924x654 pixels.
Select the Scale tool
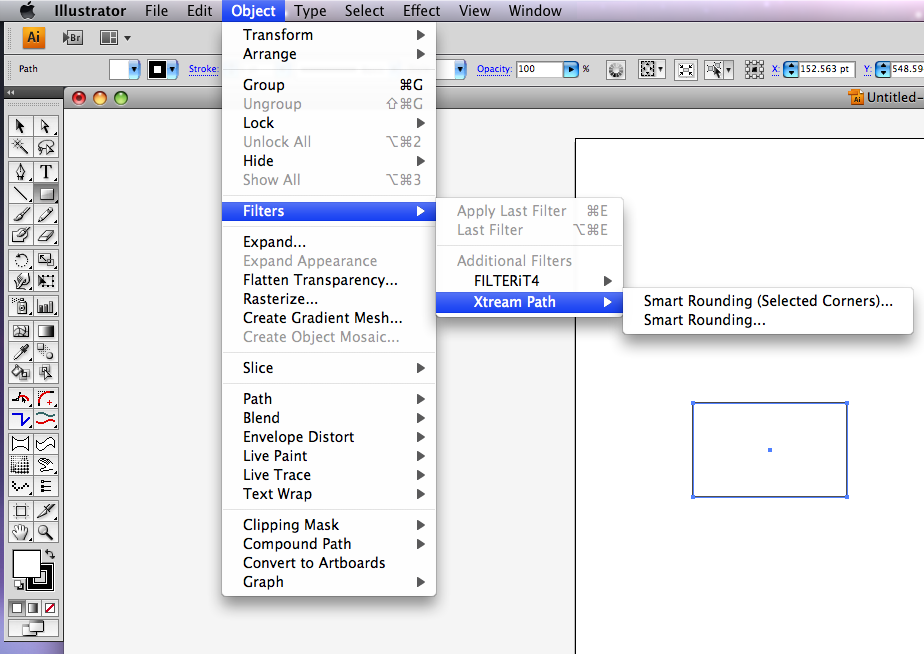click(45, 260)
